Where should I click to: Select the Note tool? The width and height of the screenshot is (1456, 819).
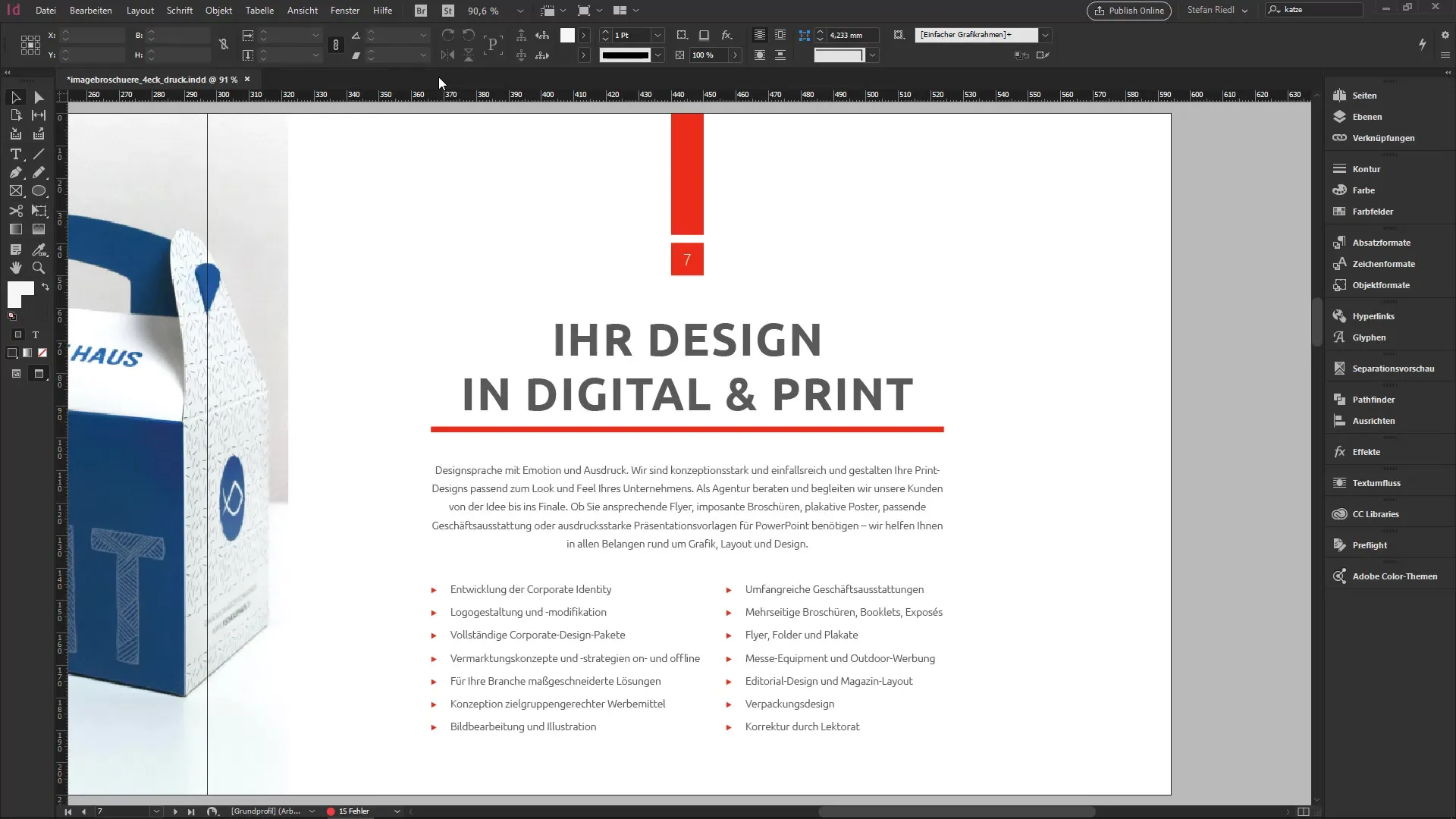coord(16,249)
